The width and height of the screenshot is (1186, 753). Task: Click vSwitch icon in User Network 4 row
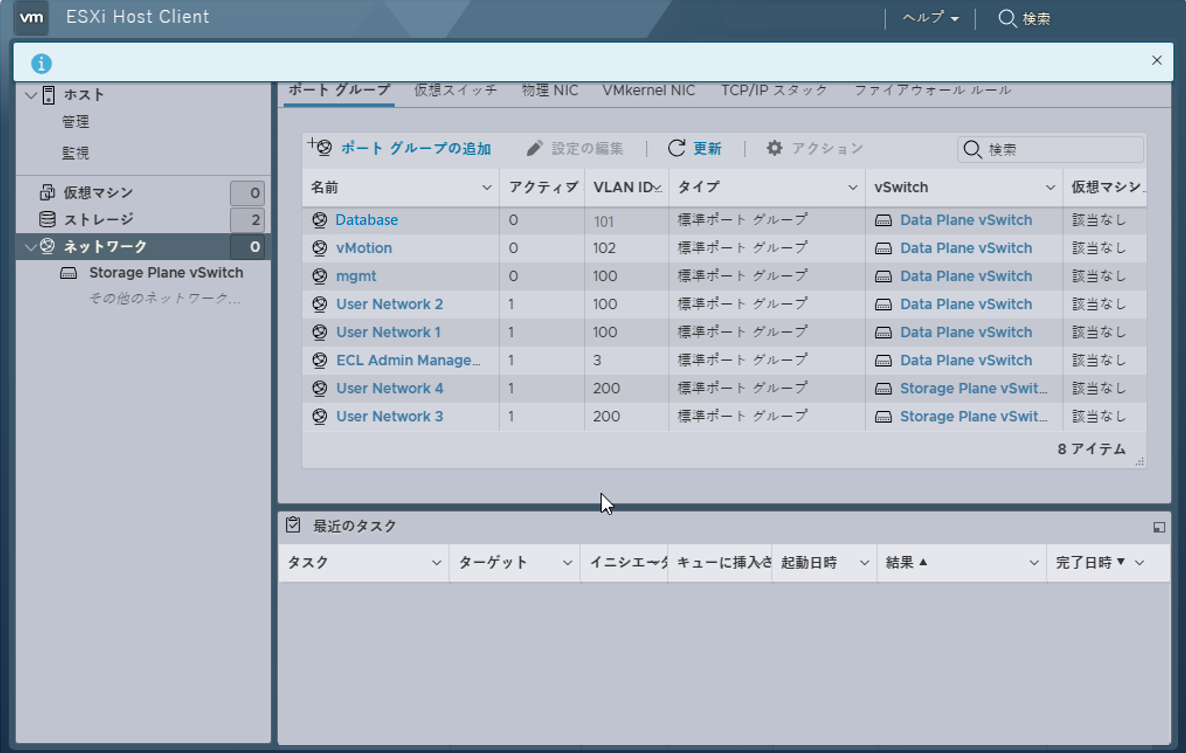(883, 389)
